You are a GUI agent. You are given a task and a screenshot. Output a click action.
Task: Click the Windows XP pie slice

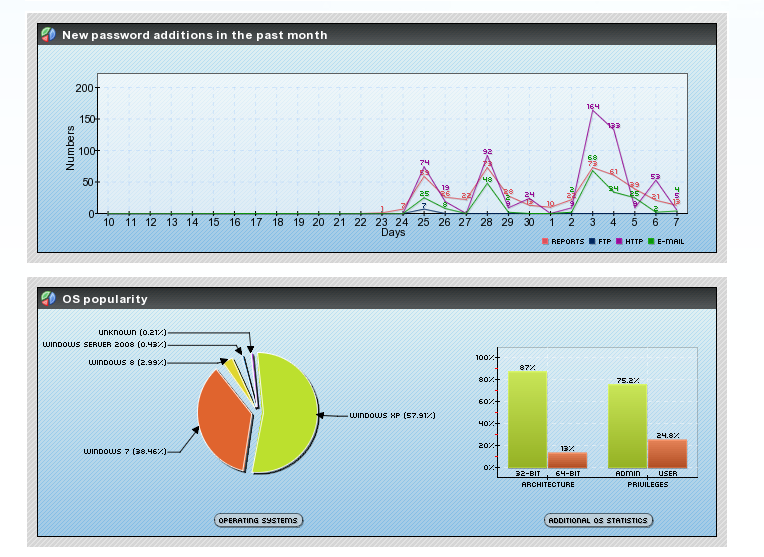coord(287,413)
